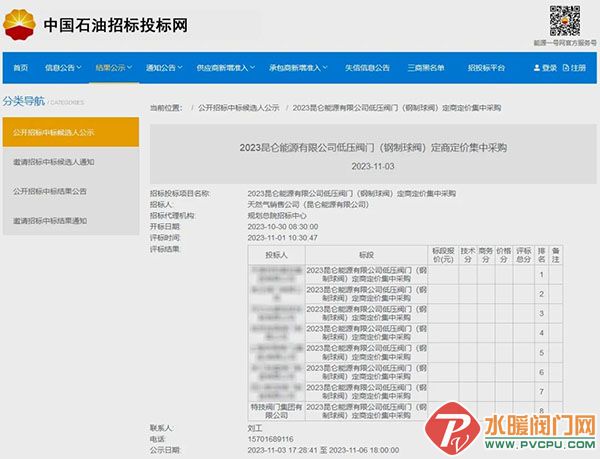Click the contact name 刘工

(255, 428)
